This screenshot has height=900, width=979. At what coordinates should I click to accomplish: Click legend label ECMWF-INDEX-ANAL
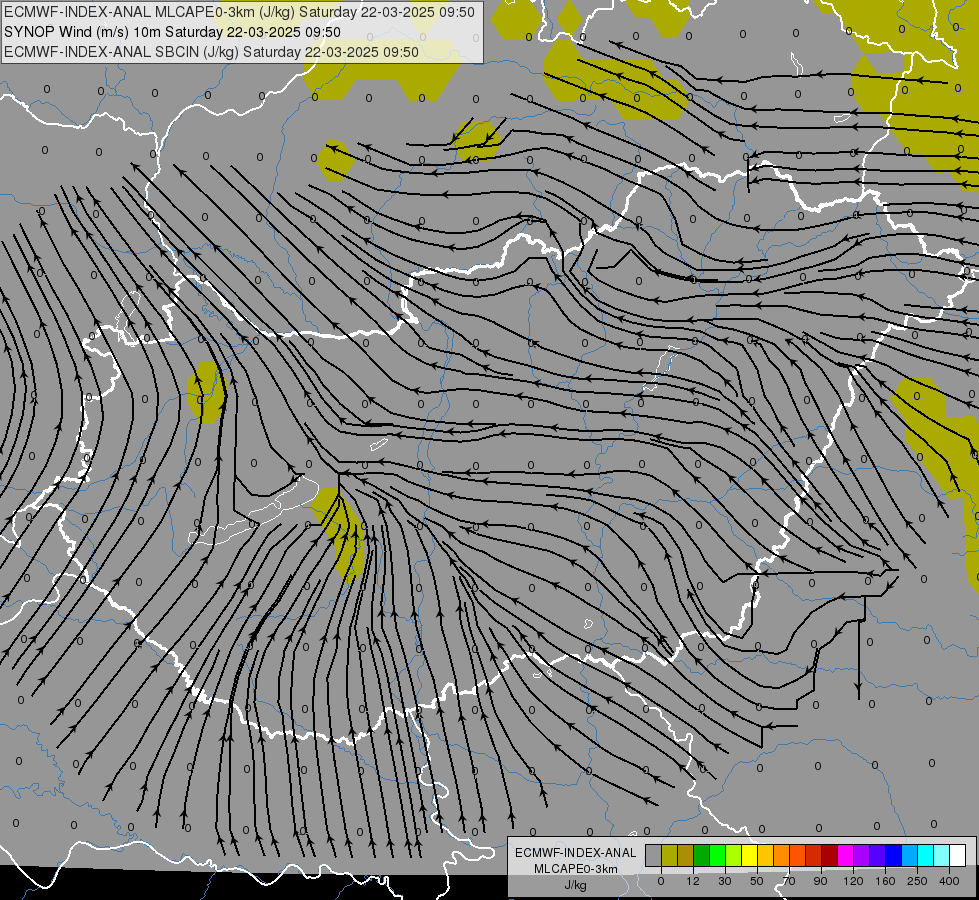576,853
